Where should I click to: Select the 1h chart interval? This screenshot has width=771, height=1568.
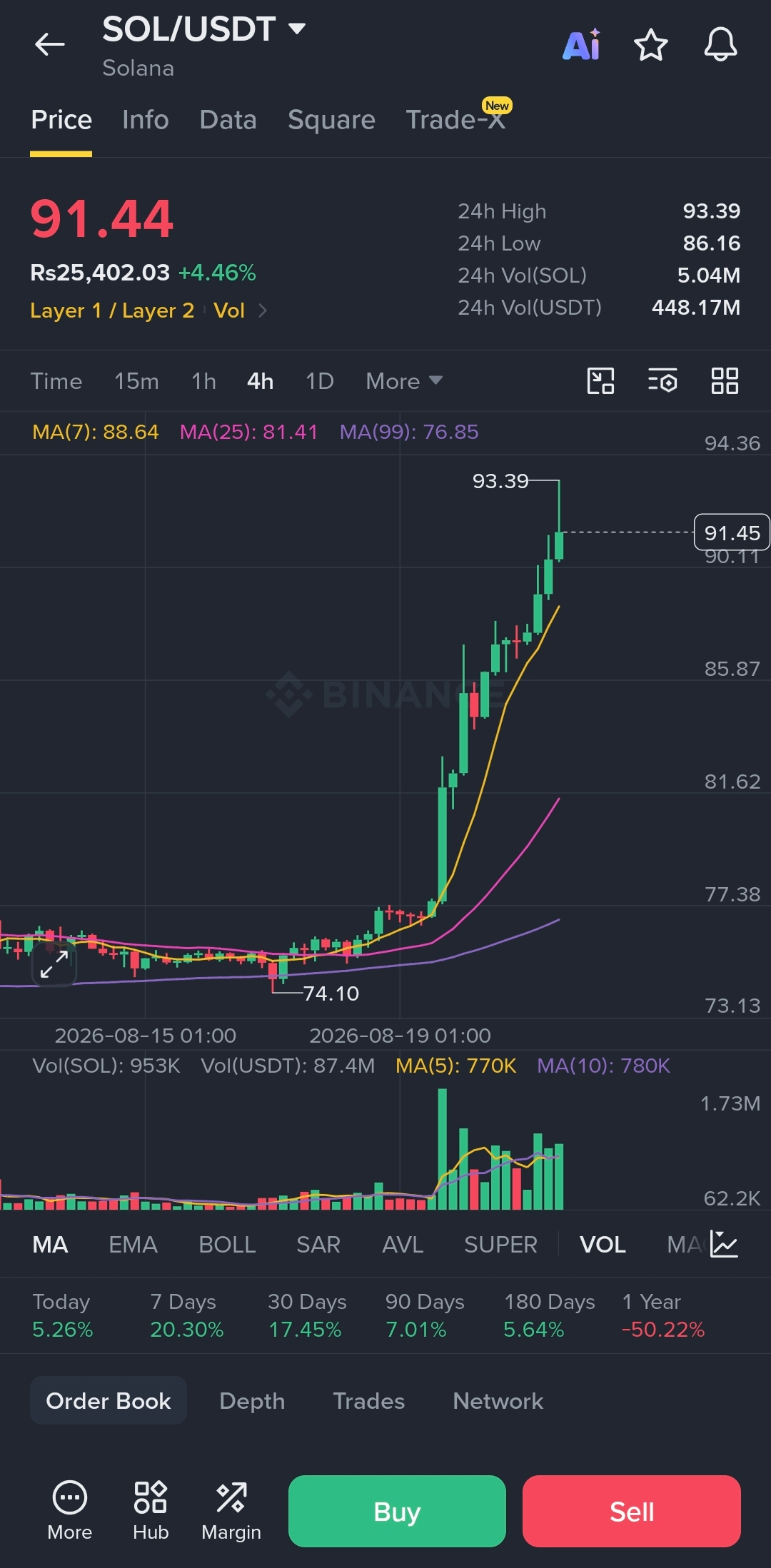[203, 381]
